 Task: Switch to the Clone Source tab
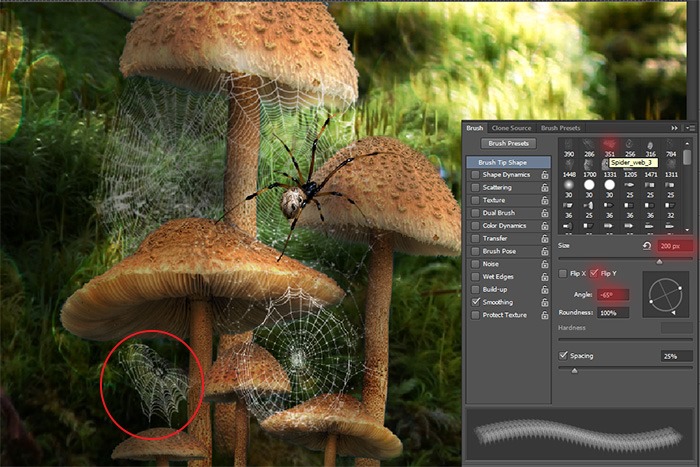tap(511, 128)
